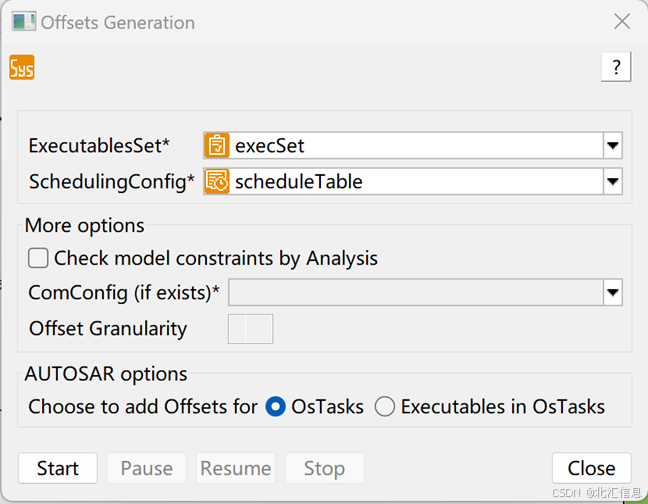Select Executables in OsTasks radio option
This screenshot has height=504, width=648.
click(x=385, y=407)
